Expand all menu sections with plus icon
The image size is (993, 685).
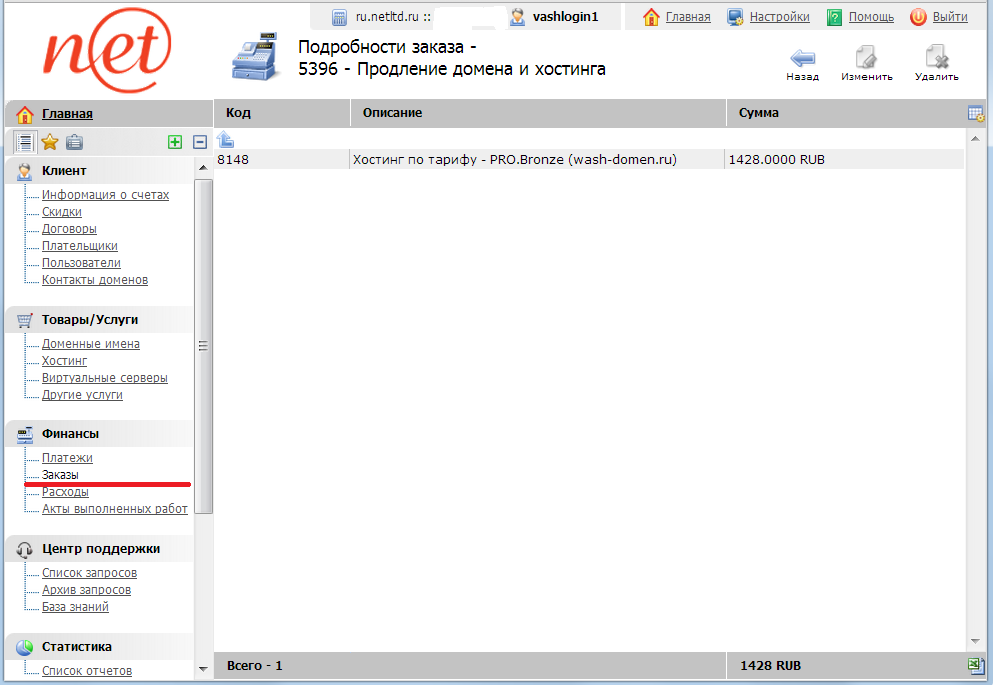coord(175,142)
